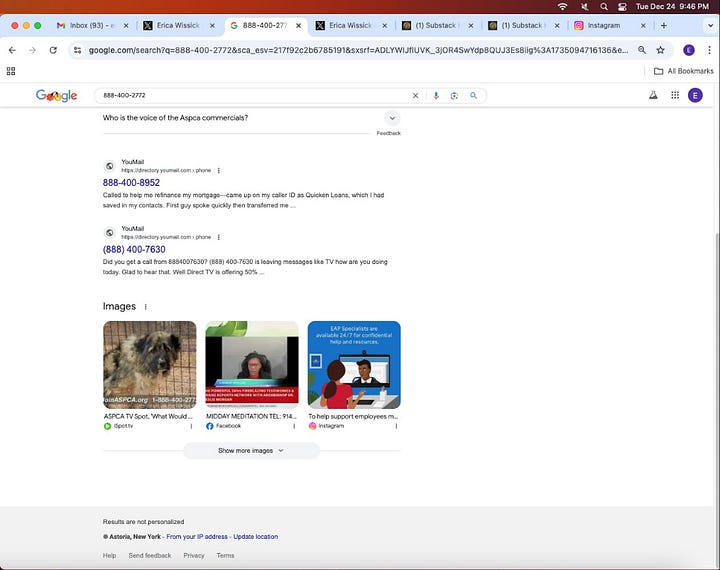Open the options dots for iSpot.tv image

[x=191, y=426]
